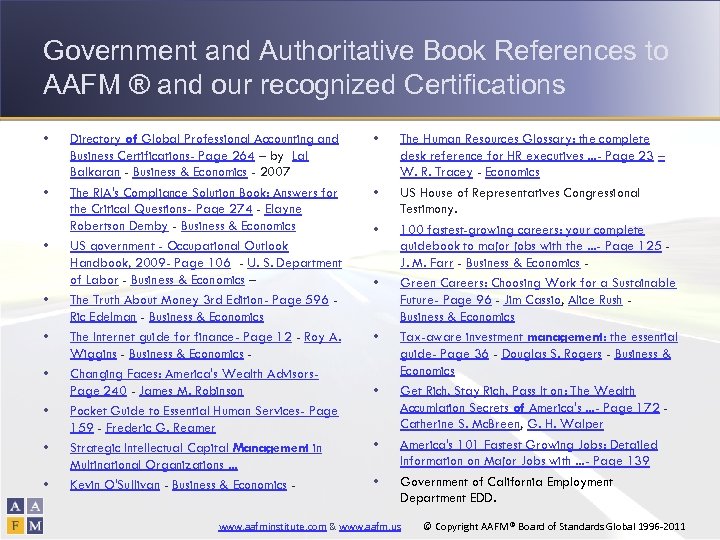
Task: Select US House of Representatives Congressional Testimony text
Action: tap(520, 201)
